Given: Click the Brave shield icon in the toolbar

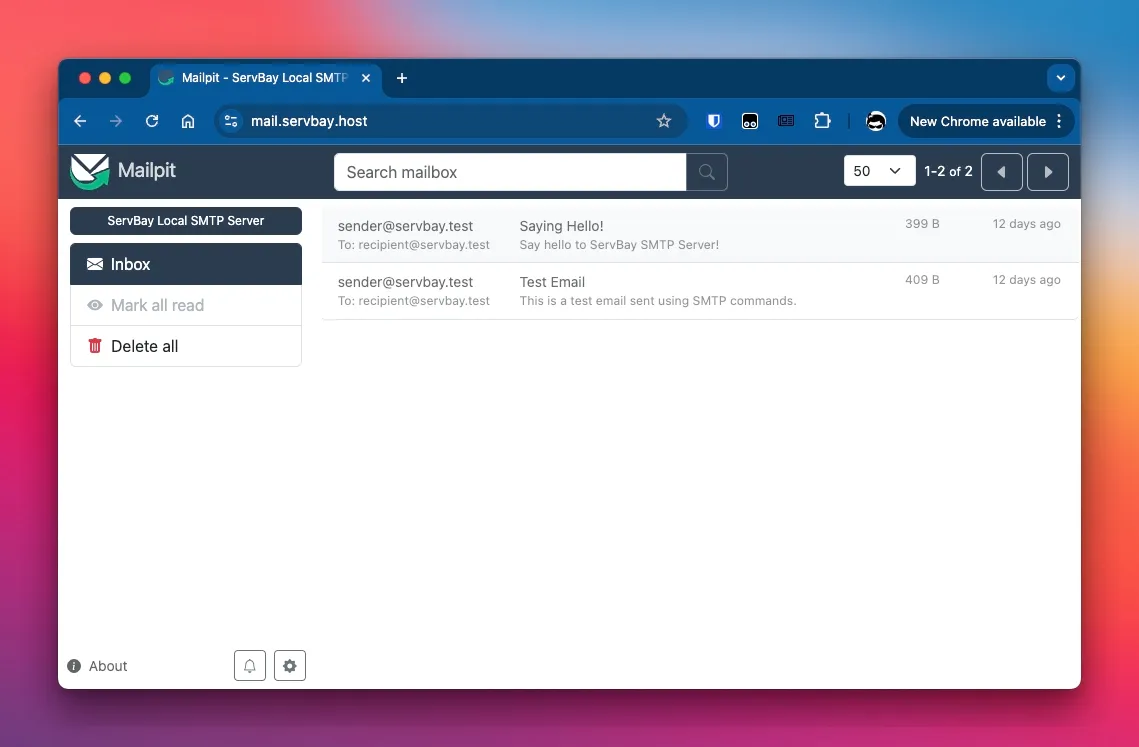Looking at the screenshot, I should tap(713, 120).
